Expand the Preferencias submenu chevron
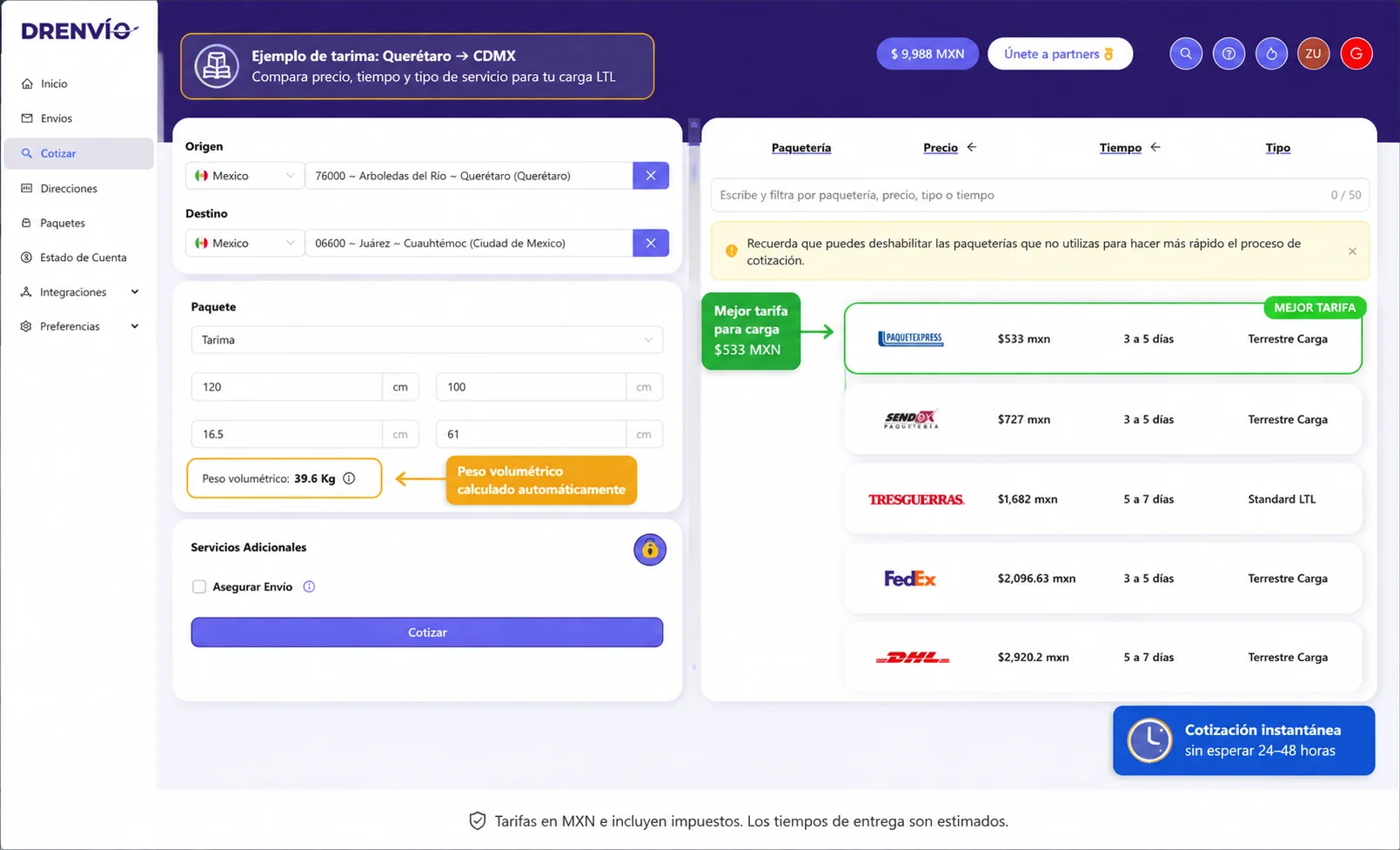This screenshot has width=1400, height=850. [x=135, y=326]
